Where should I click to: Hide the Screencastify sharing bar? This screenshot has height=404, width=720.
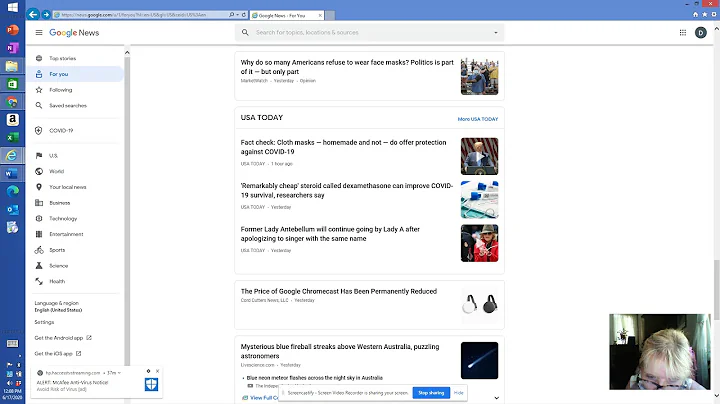point(458,393)
